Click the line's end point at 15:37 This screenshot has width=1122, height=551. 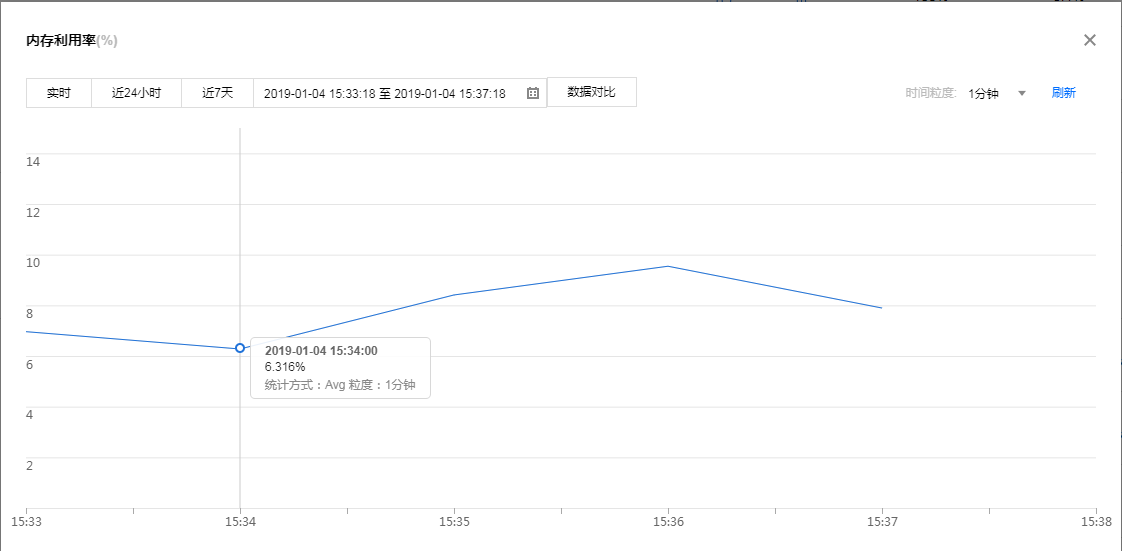click(x=881, y=308)
